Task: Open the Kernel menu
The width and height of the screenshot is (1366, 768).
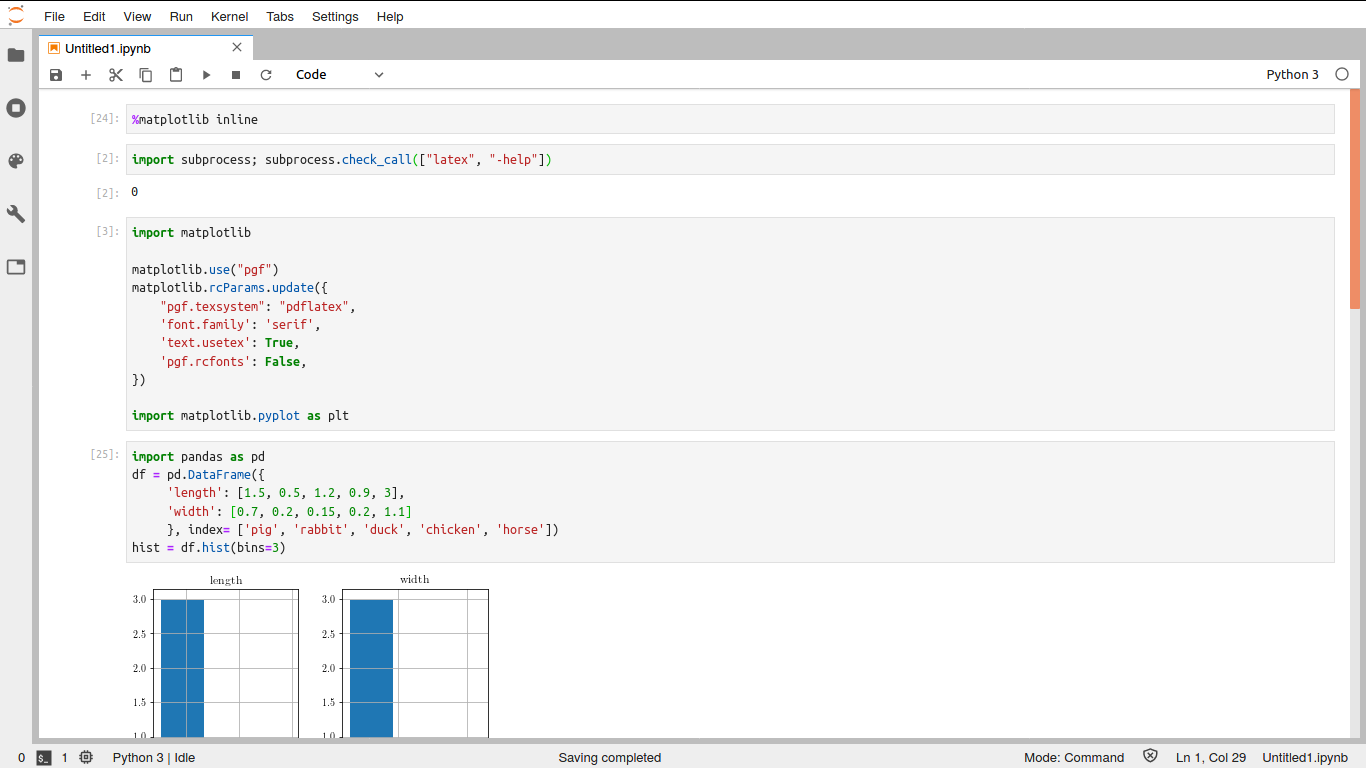Action: (230, 16)
